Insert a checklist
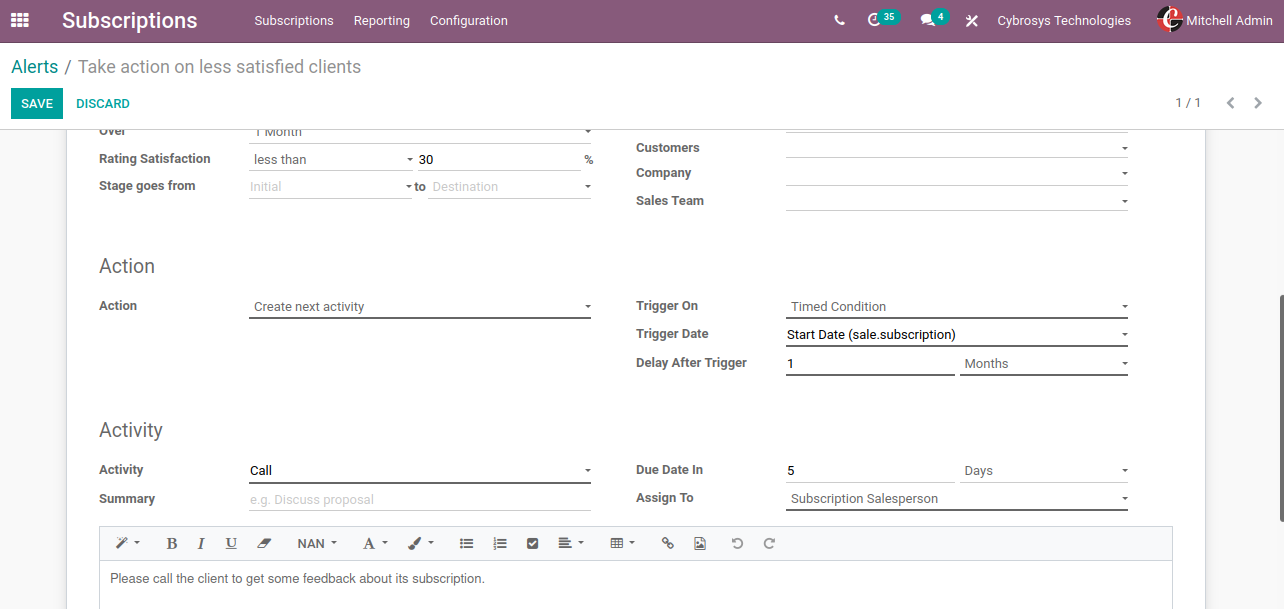The image size is (1284, 609). point(532,543)
